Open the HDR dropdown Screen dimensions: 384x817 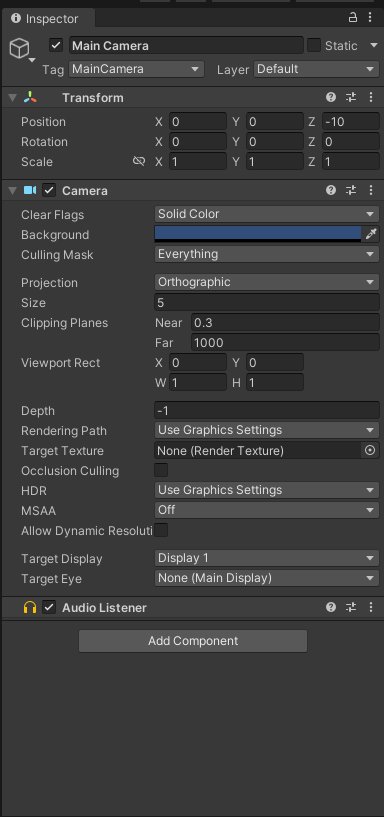pos(267,490)
